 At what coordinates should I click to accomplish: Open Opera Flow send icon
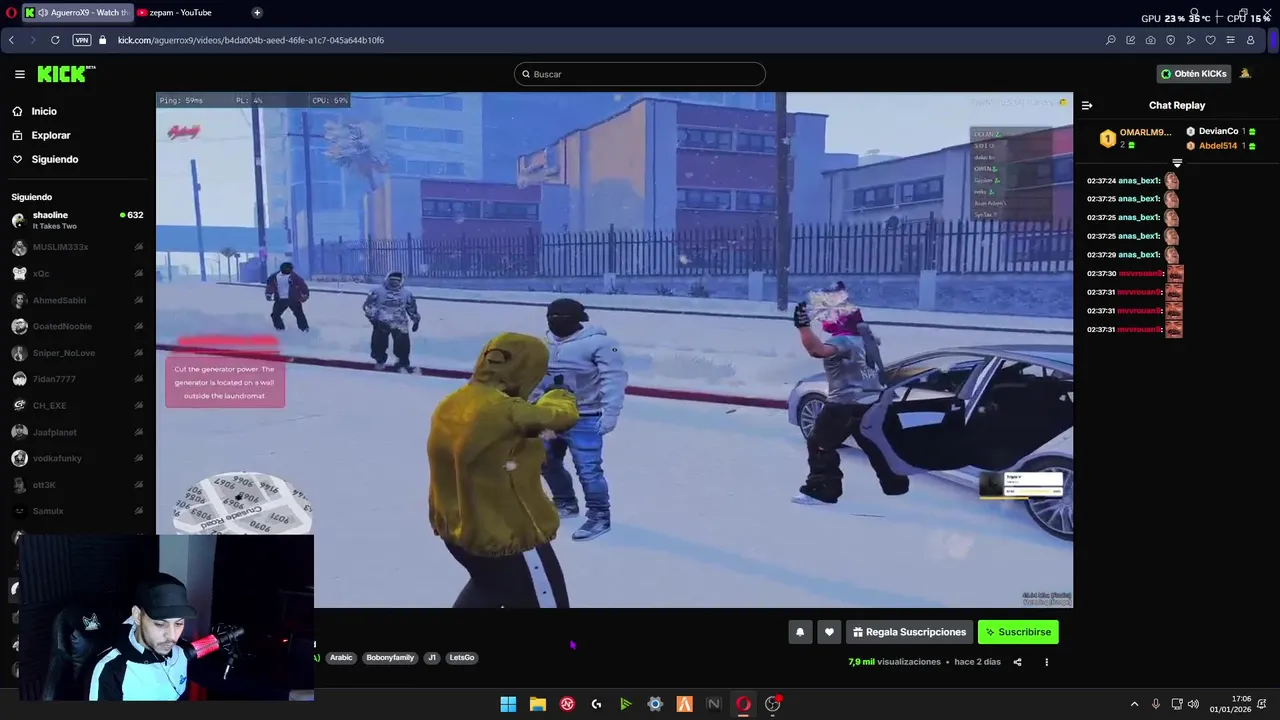(x=1190, y=40)
